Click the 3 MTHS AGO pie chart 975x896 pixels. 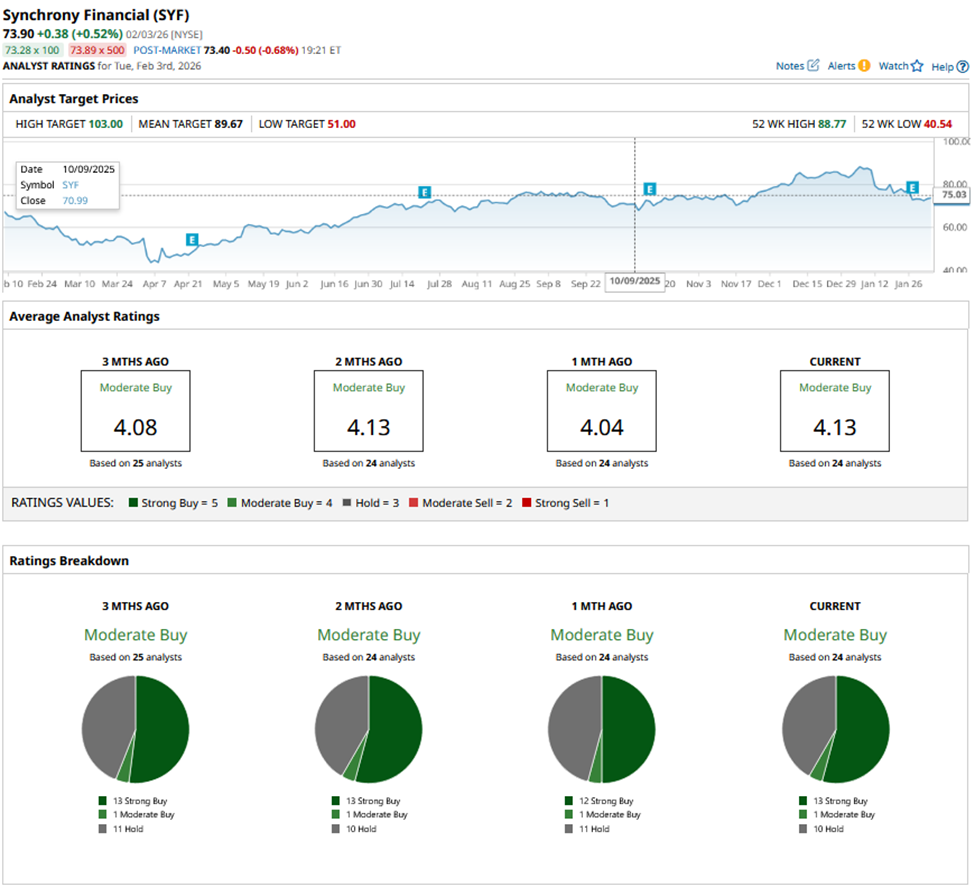click(x=135, y=729)
